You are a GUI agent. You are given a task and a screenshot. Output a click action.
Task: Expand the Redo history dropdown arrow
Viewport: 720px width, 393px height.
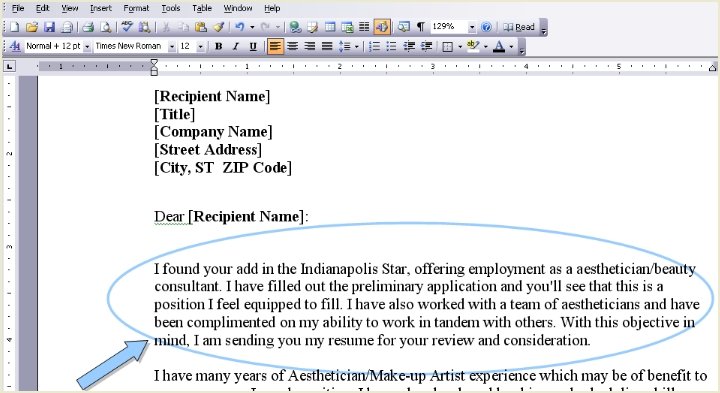277,27
